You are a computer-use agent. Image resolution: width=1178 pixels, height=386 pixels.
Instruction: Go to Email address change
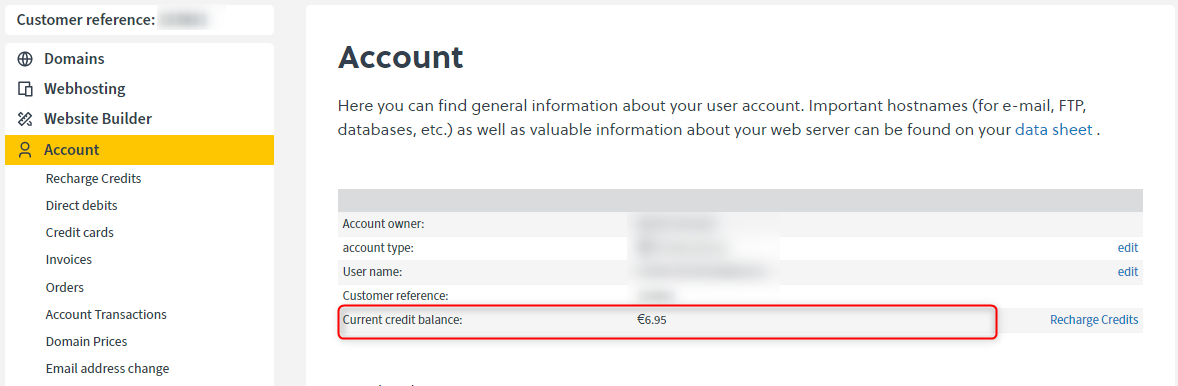tap(107, 369)
